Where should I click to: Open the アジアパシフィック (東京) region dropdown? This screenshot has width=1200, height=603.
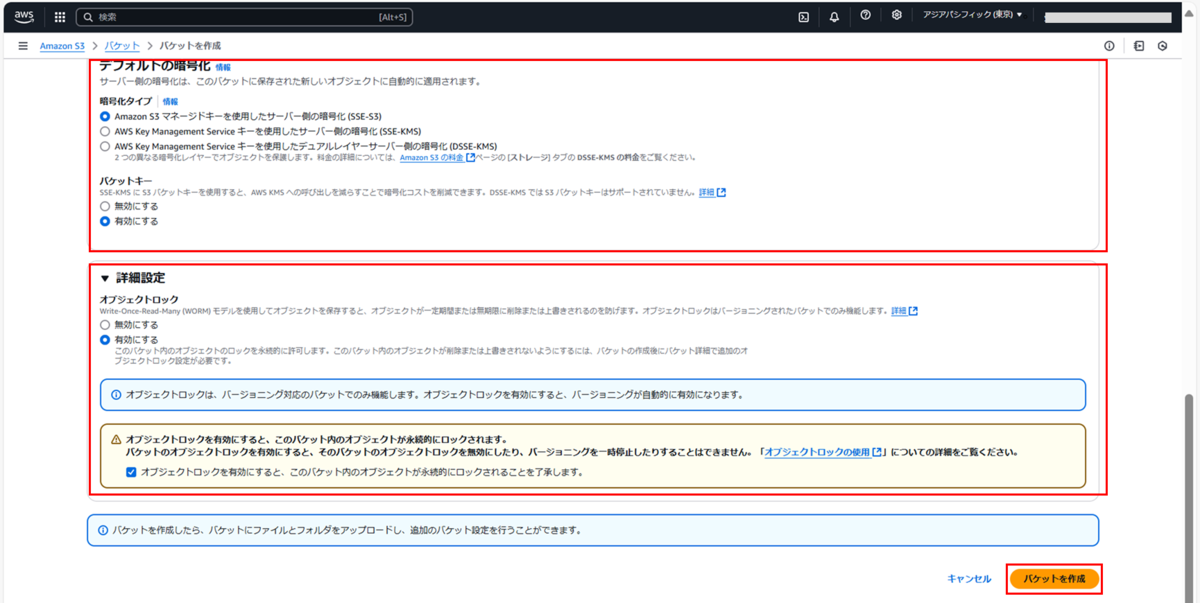(973, 16)
